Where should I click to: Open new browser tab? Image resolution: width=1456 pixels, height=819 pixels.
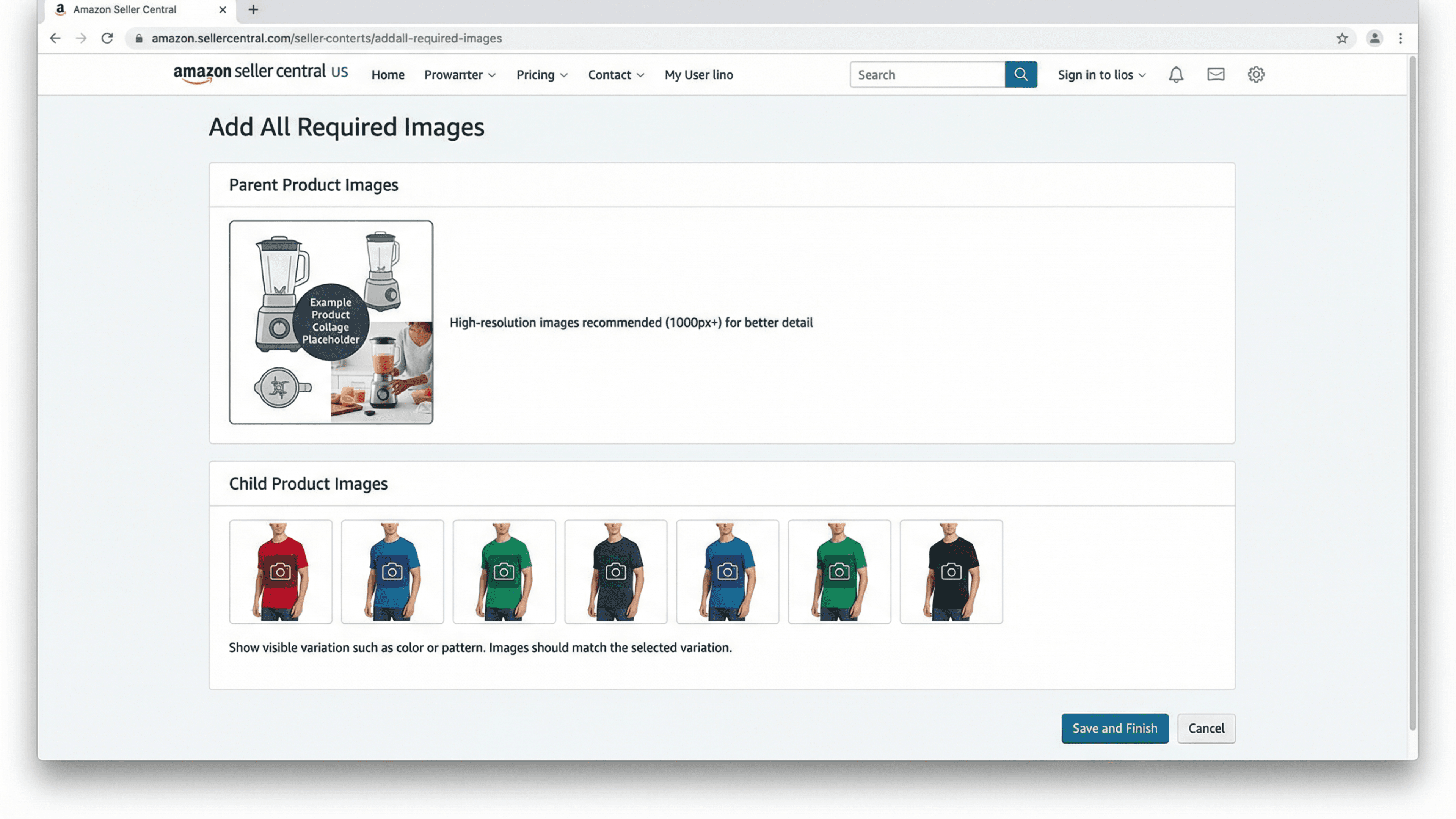(253, 9)
